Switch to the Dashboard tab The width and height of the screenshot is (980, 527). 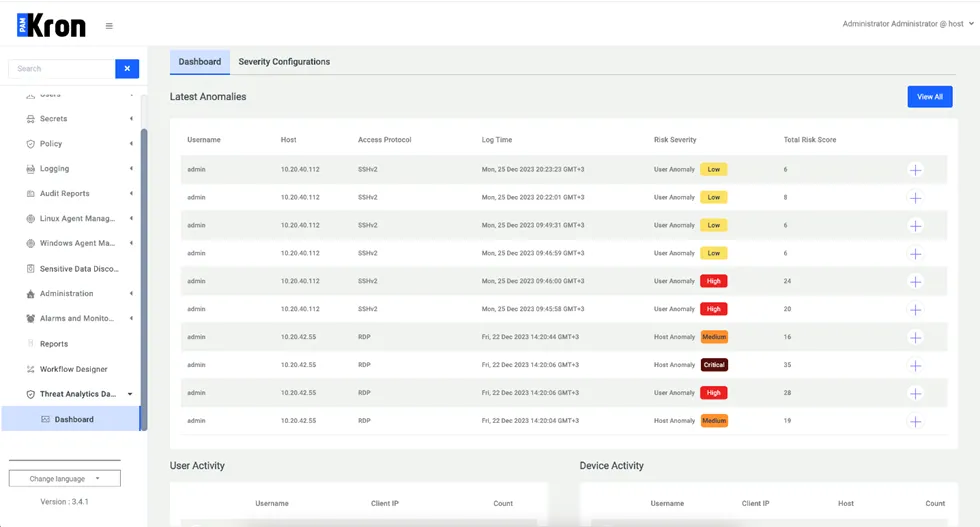pyautogui.click(x=199, y=62)
